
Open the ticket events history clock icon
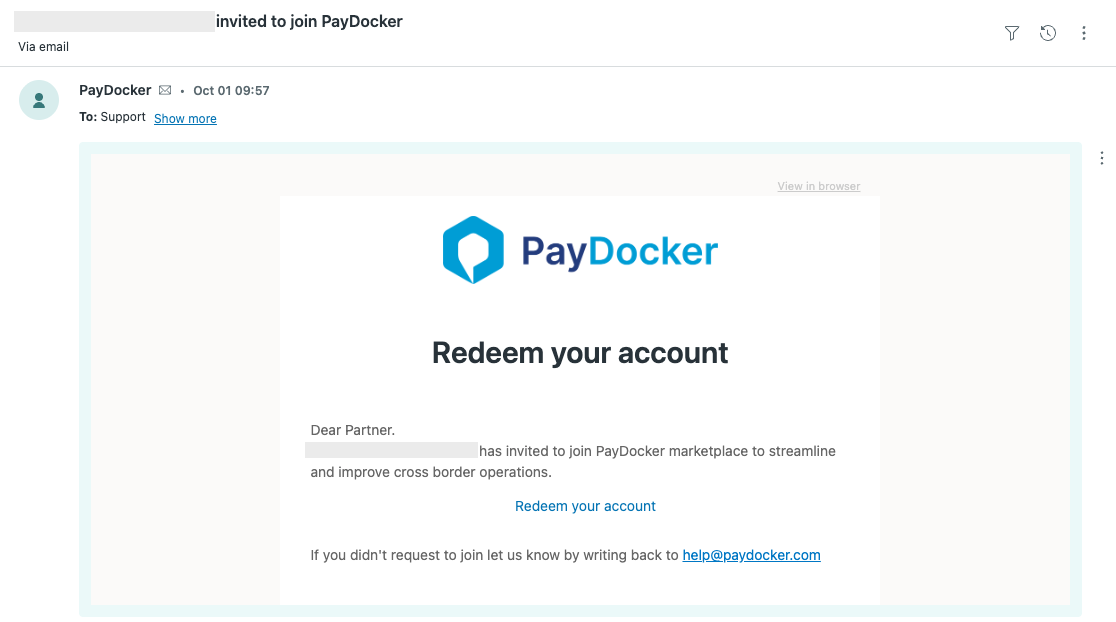(x=1047, y=34)
